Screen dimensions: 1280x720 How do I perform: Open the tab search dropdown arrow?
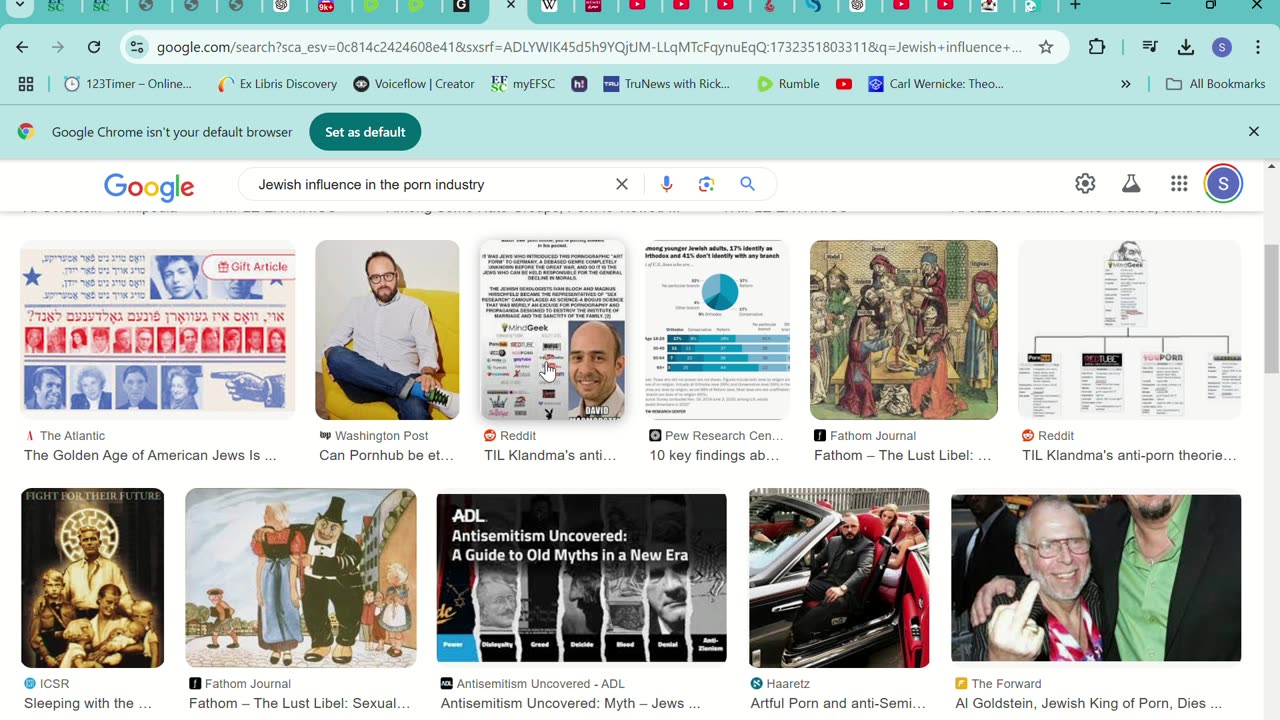(x=20, y=6)
